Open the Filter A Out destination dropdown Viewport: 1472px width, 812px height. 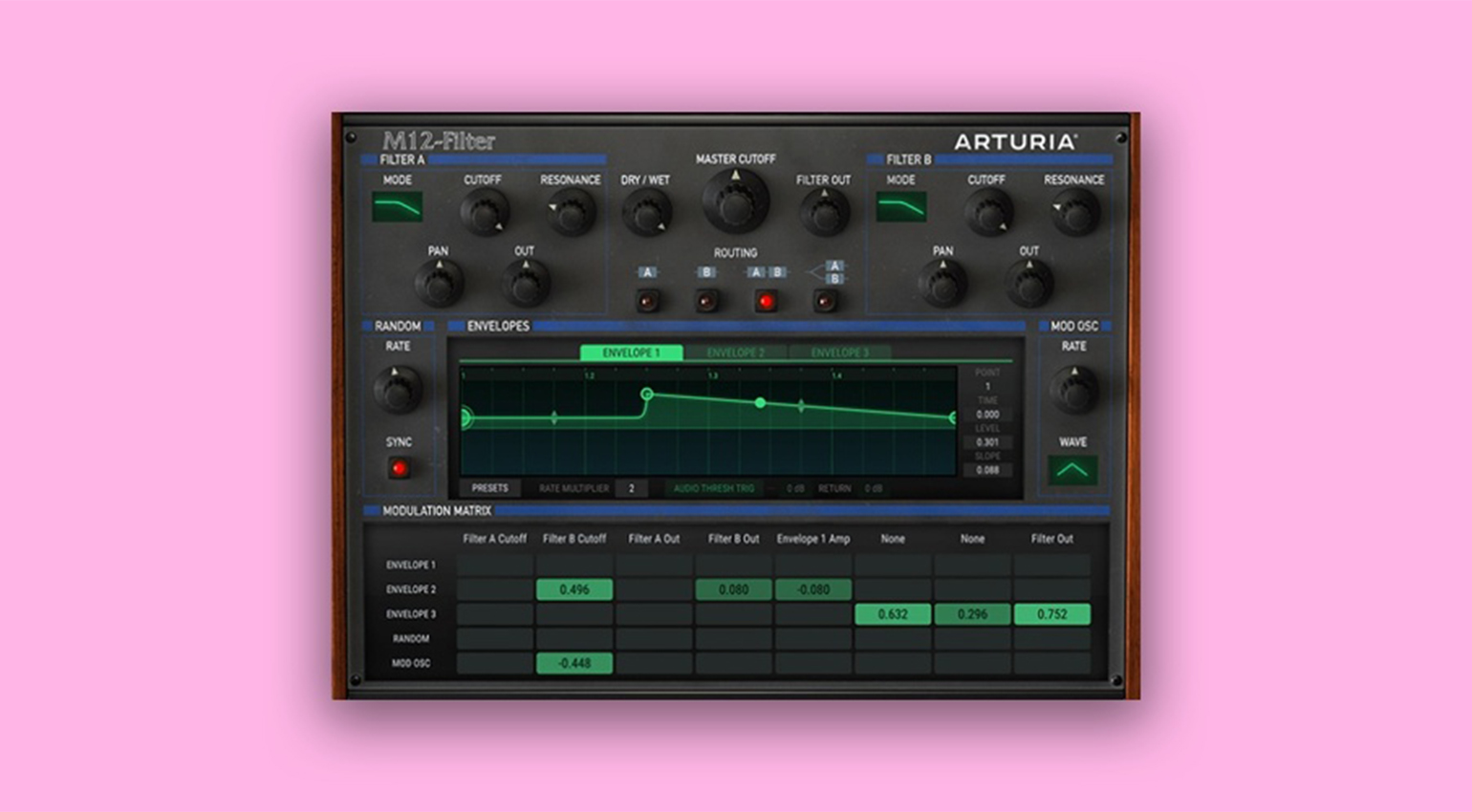tap(654, 539)
